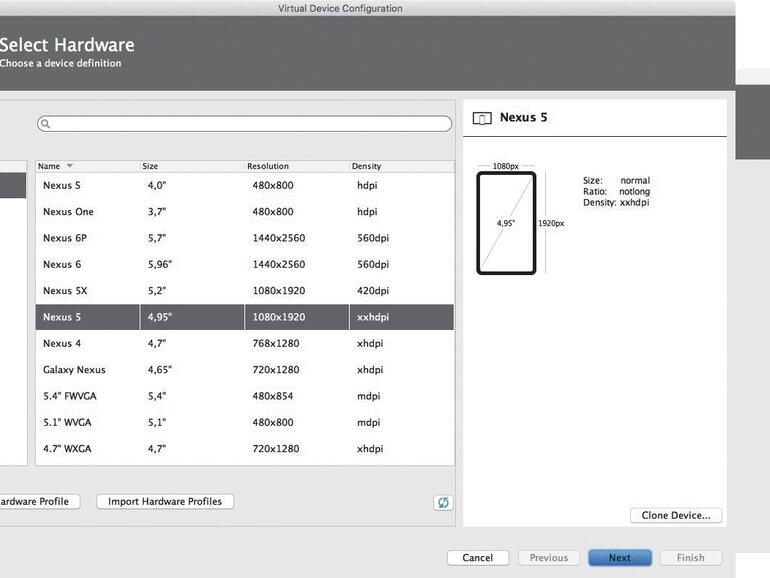Click the 3,7" size cell
This screenshot has height=578, width=770.
point(157,212)
